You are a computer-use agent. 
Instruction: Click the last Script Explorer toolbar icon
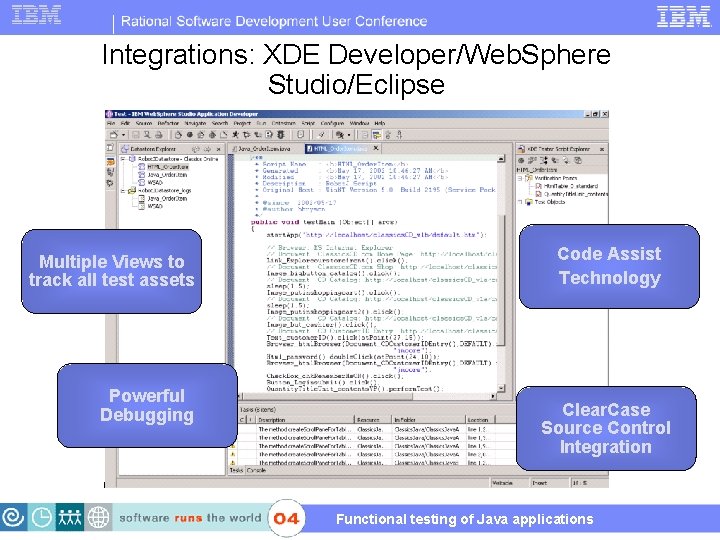pos(578,160)
